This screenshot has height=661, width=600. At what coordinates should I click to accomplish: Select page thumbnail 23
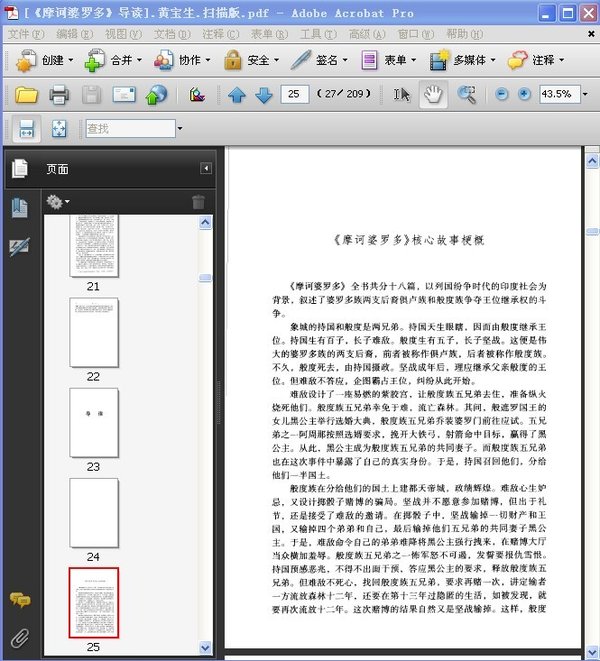94,423
